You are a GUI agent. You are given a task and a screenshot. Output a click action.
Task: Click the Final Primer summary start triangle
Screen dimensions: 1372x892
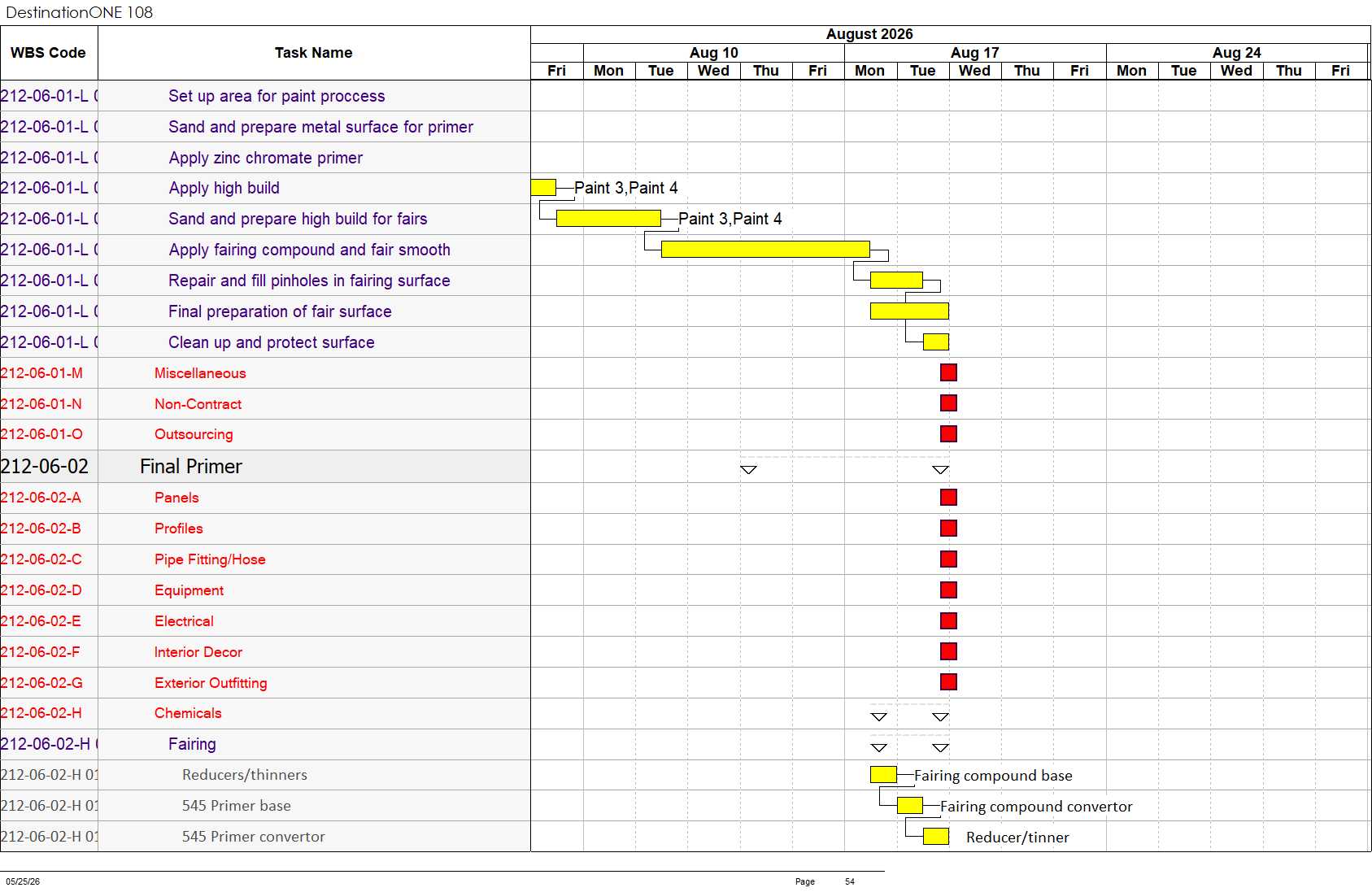(x=749, y=470)
